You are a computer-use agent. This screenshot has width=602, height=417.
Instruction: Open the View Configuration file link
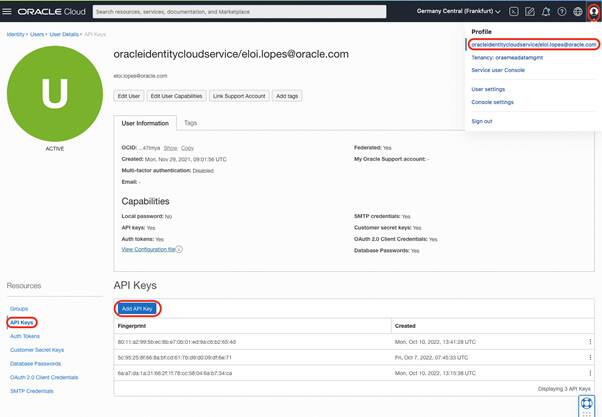(x=149, y=249)
